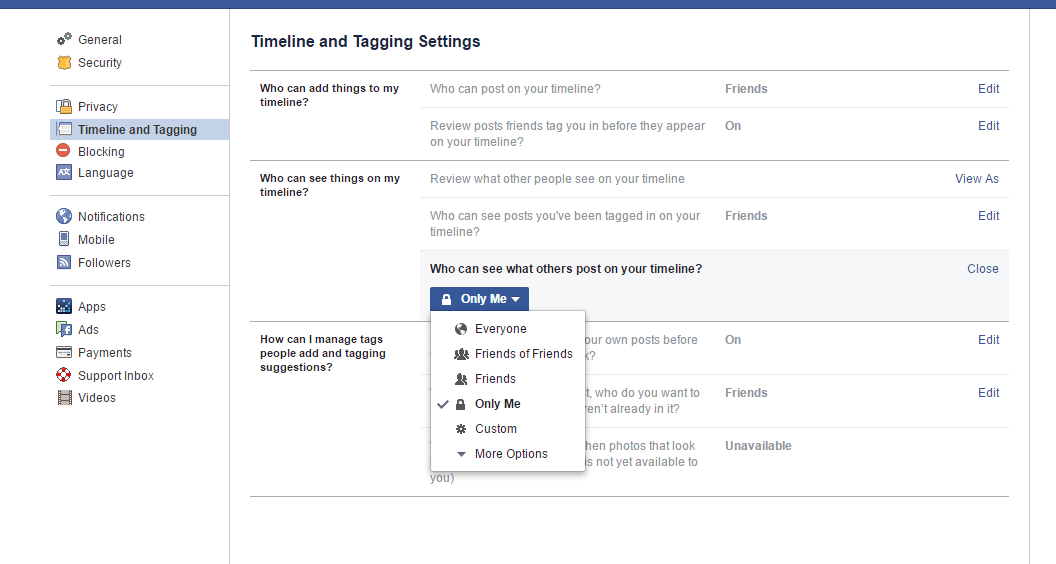Click the Privacy padlock icon

point(64,106)
